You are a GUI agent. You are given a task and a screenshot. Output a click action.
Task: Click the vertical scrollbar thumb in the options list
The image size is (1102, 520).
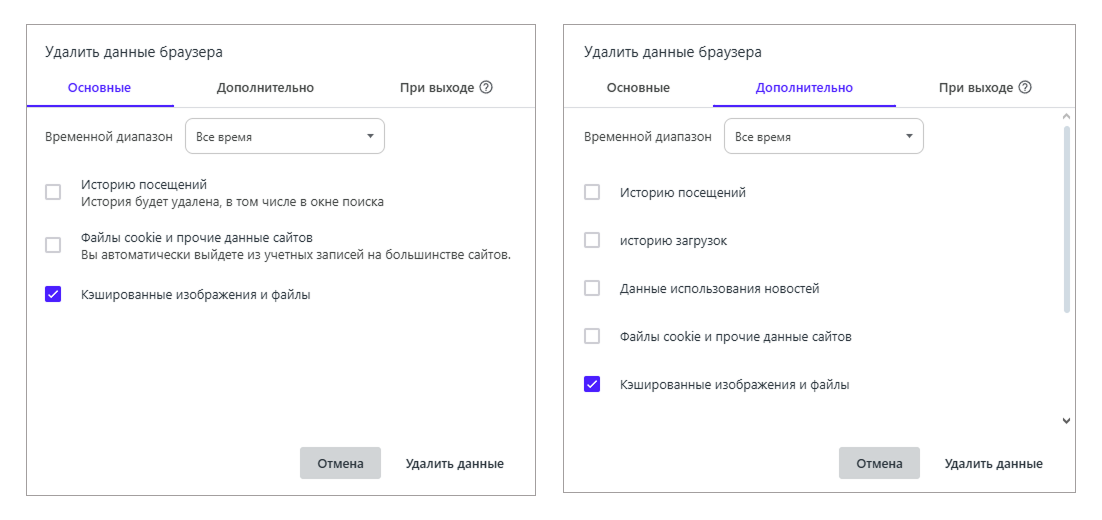point(1066,218)
